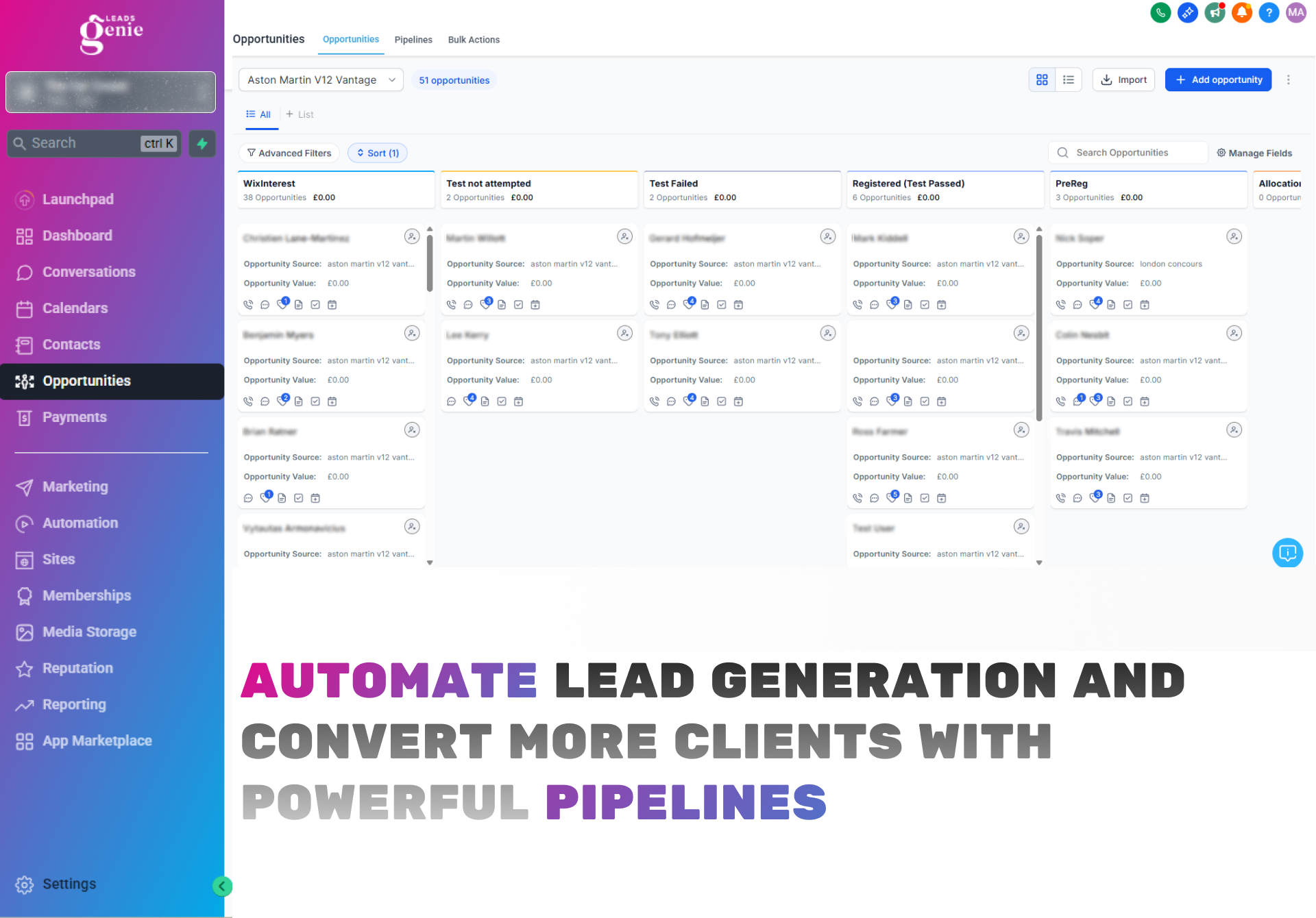Open the Sort (1) options
The width and height of the screenshot is (1316, 918).
tap(378, 153)
